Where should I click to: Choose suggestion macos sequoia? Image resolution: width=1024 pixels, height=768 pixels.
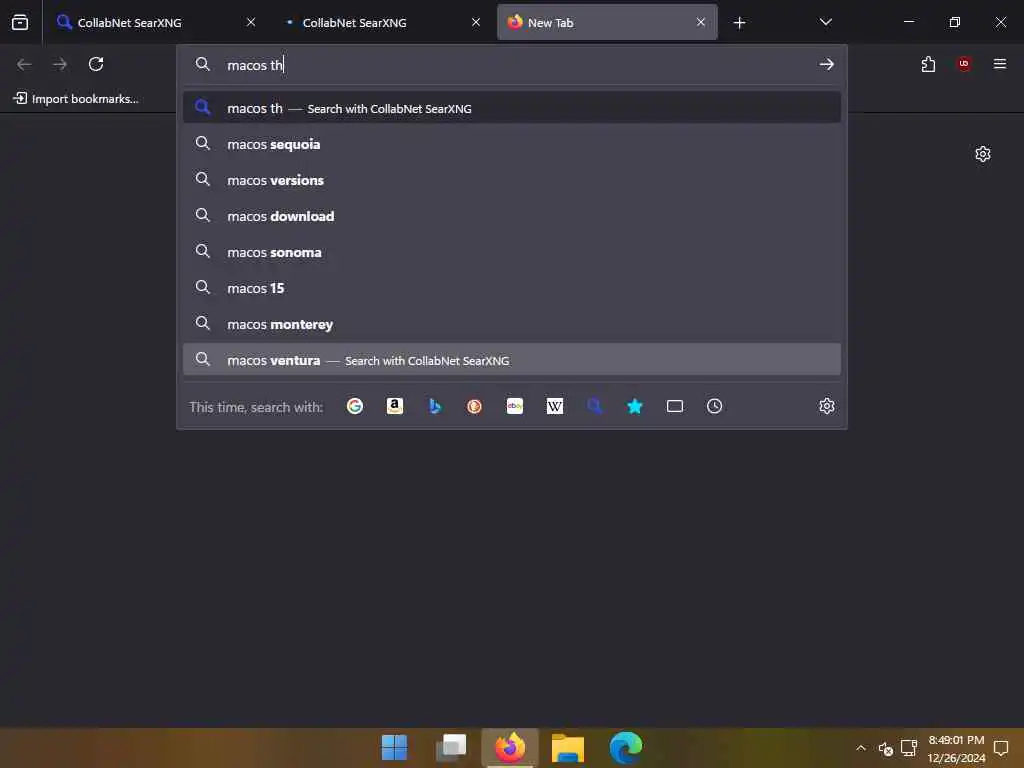(511, 144)
